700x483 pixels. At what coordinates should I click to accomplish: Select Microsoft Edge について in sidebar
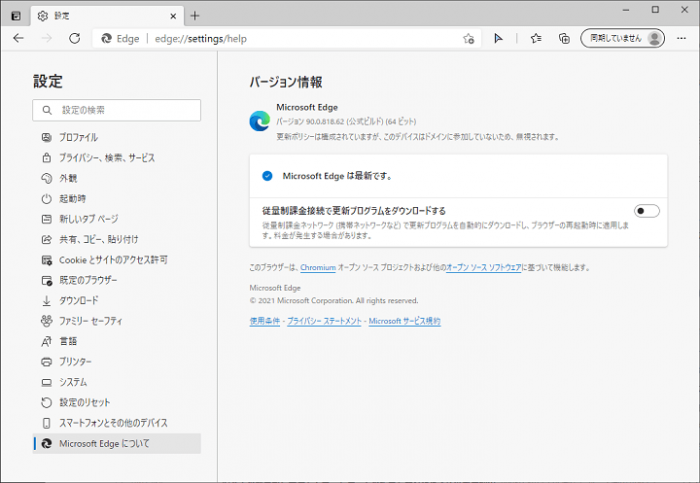click(x=117, y=444)
